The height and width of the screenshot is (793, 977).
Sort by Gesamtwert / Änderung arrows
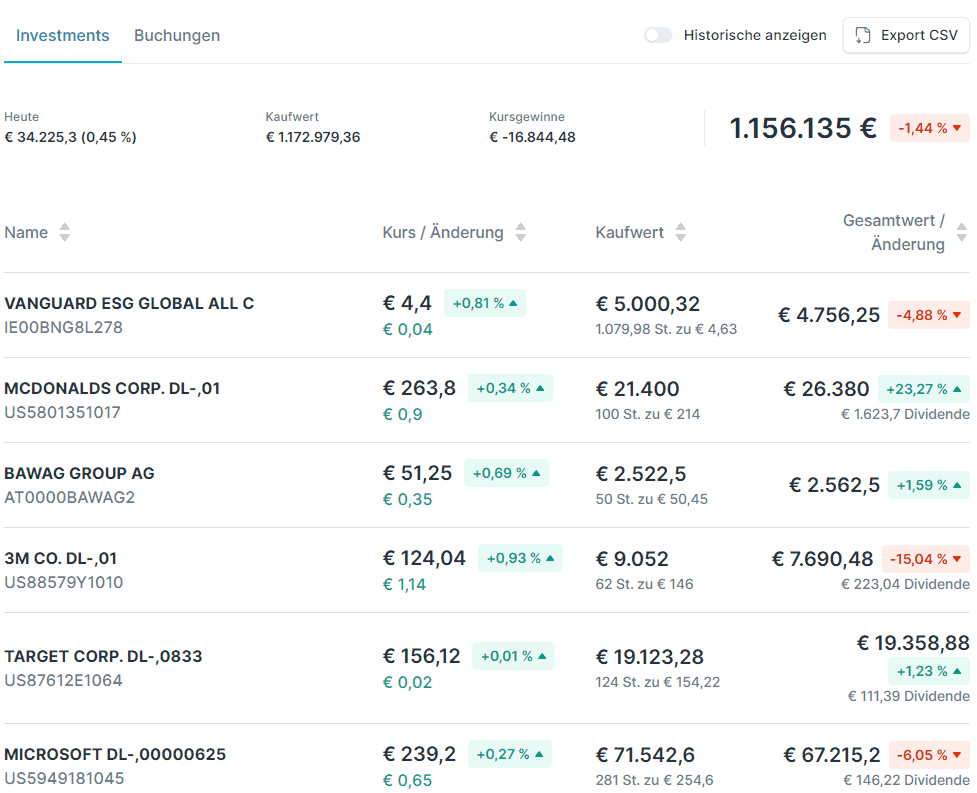tap(961, 232)
